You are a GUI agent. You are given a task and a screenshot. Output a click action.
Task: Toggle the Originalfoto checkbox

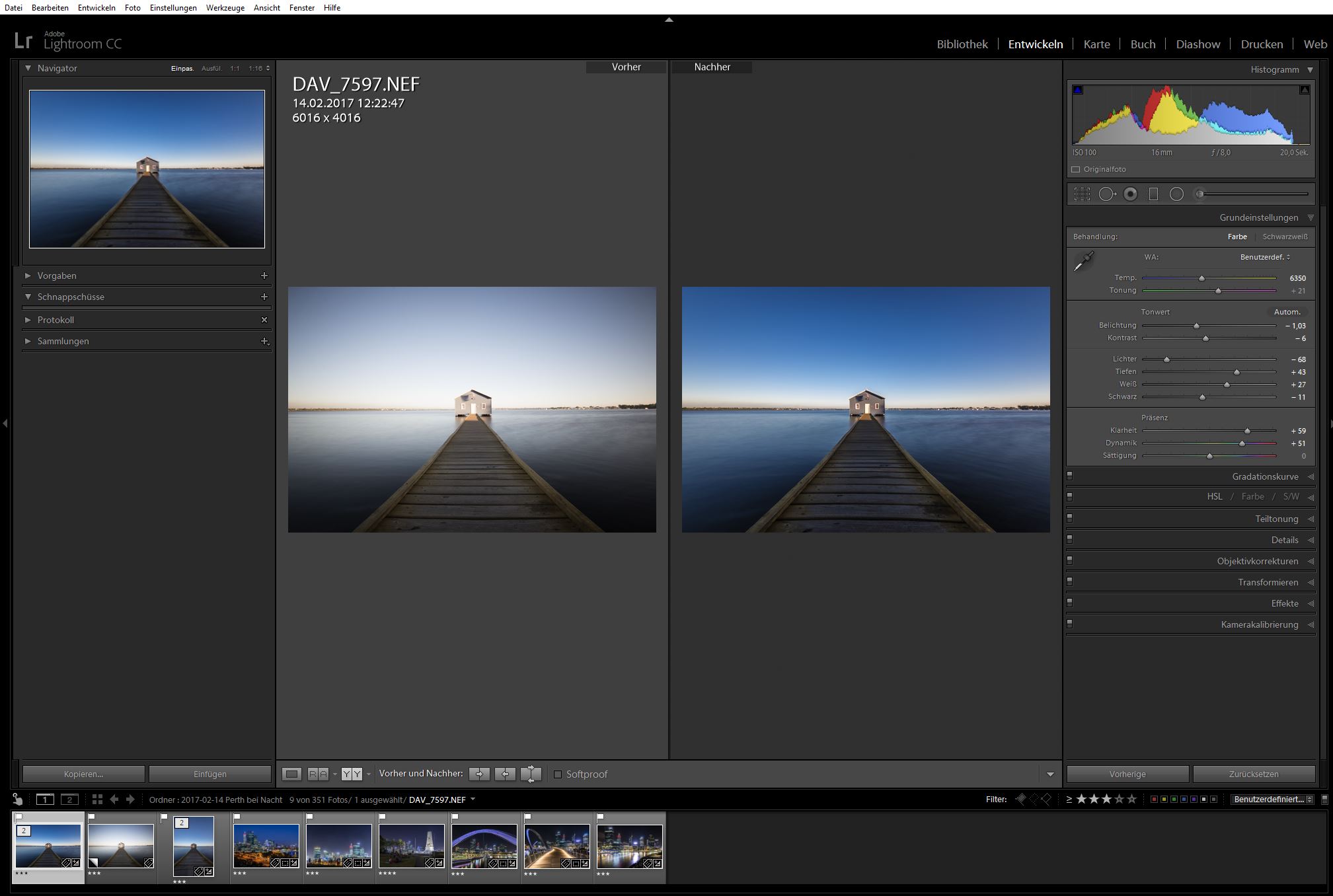(x=1076, y=170)
